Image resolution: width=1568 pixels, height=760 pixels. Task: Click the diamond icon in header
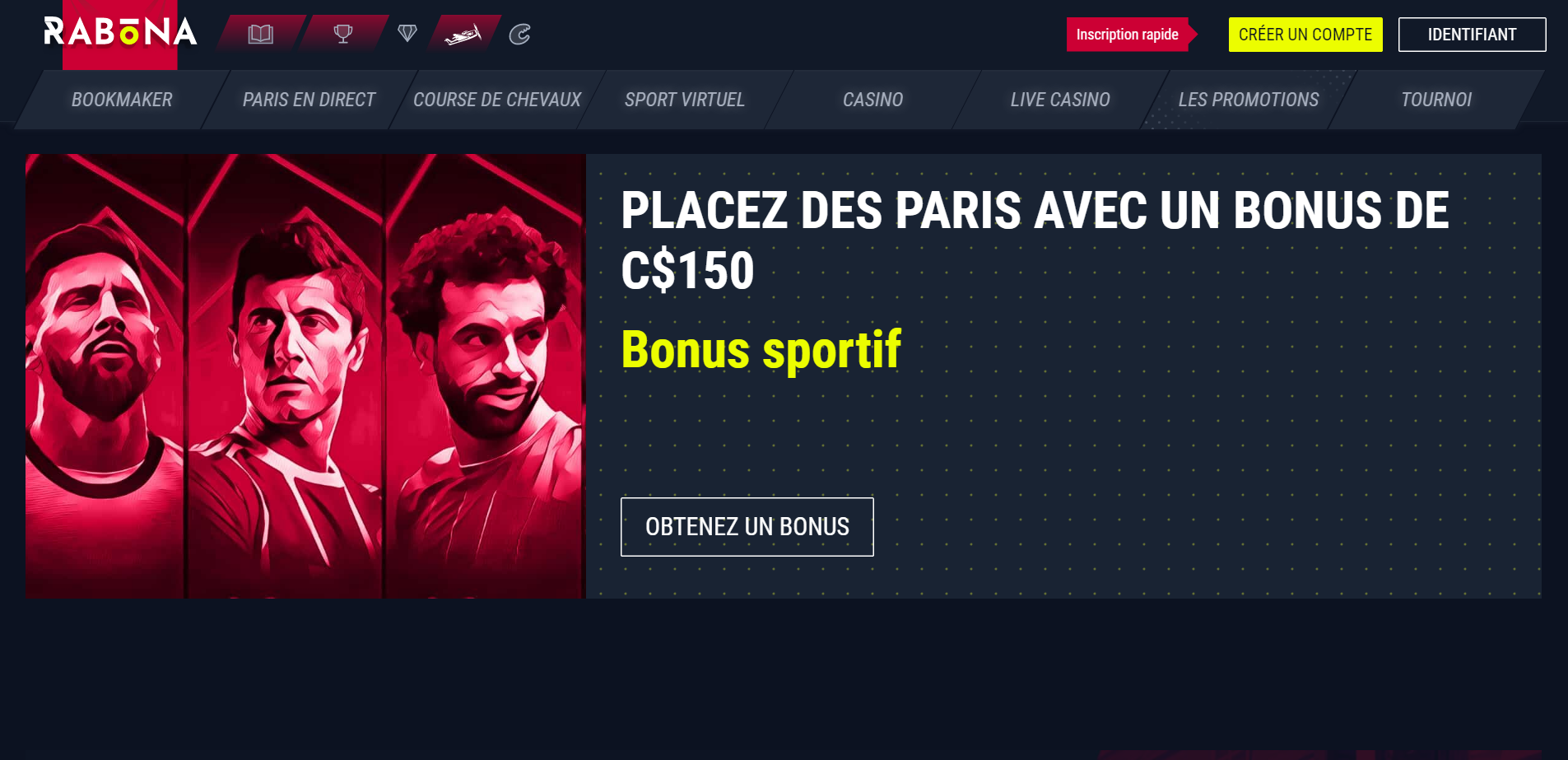pos(407,34)
